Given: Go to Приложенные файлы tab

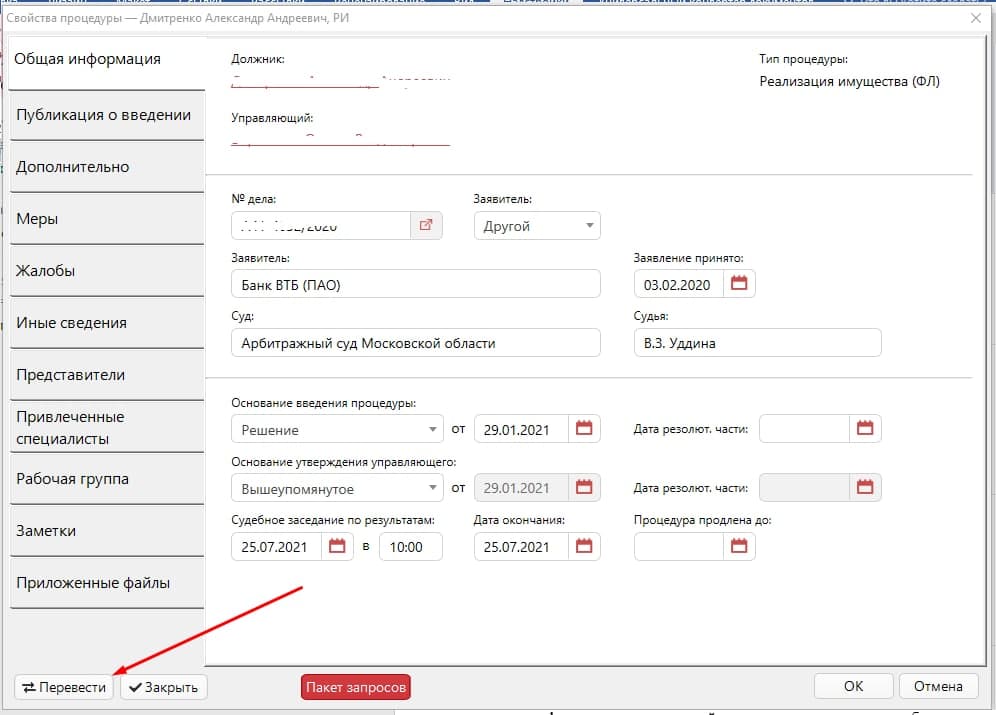Looking at the screenshot, I should click(x=104, y=583).
